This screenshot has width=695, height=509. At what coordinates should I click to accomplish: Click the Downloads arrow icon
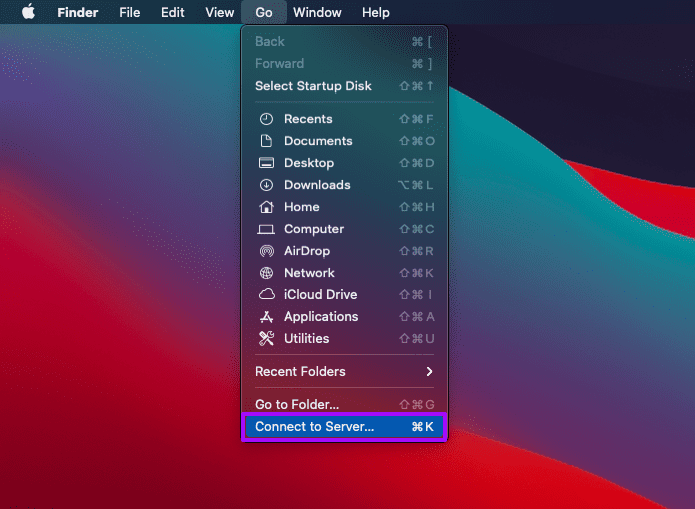pos(266,185)
